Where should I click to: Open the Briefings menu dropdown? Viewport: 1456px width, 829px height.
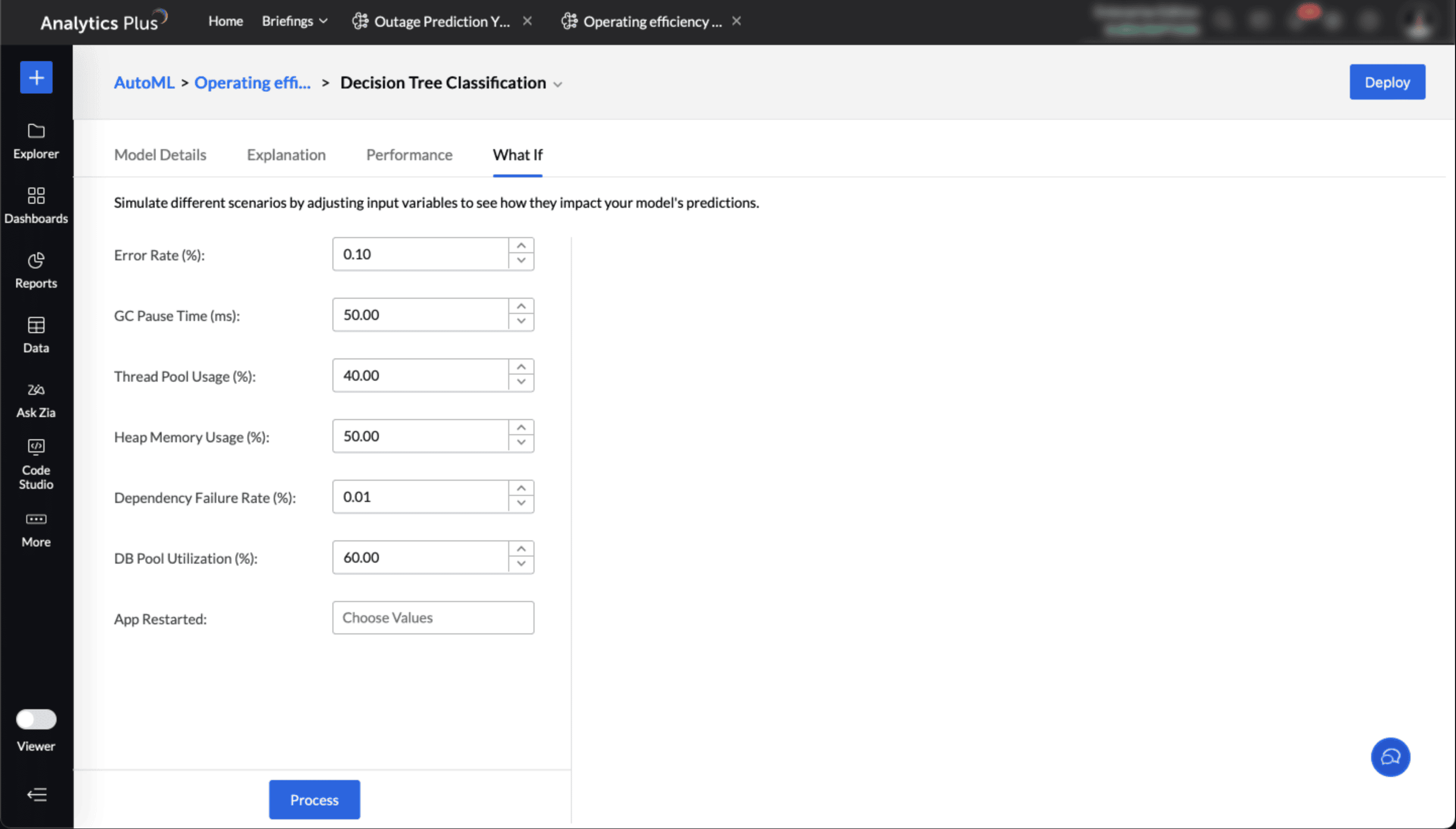pos(294,21)
